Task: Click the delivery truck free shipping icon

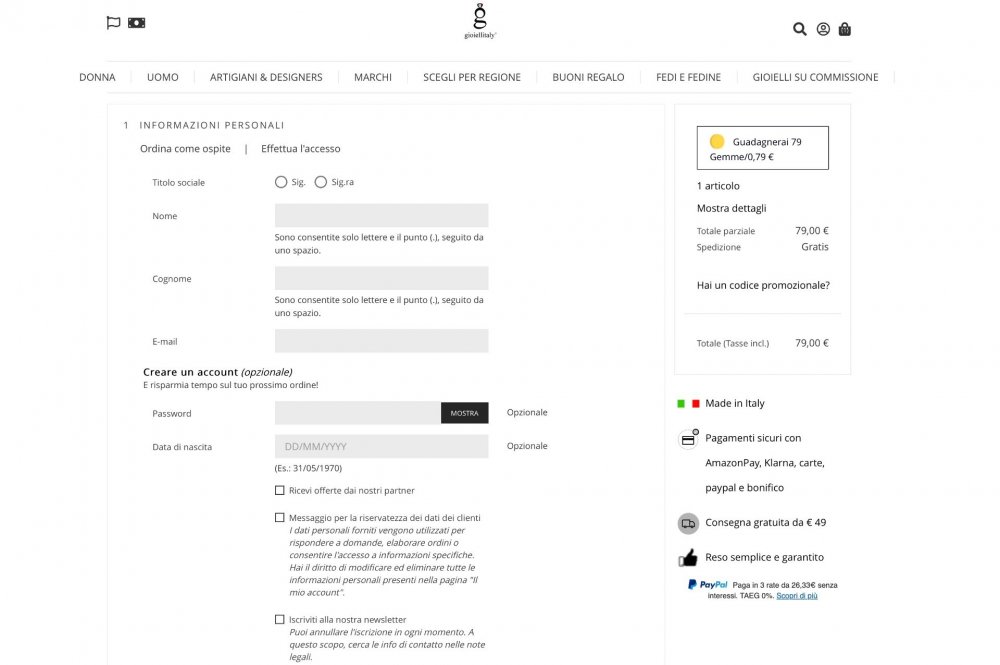Action: [687, 522]
